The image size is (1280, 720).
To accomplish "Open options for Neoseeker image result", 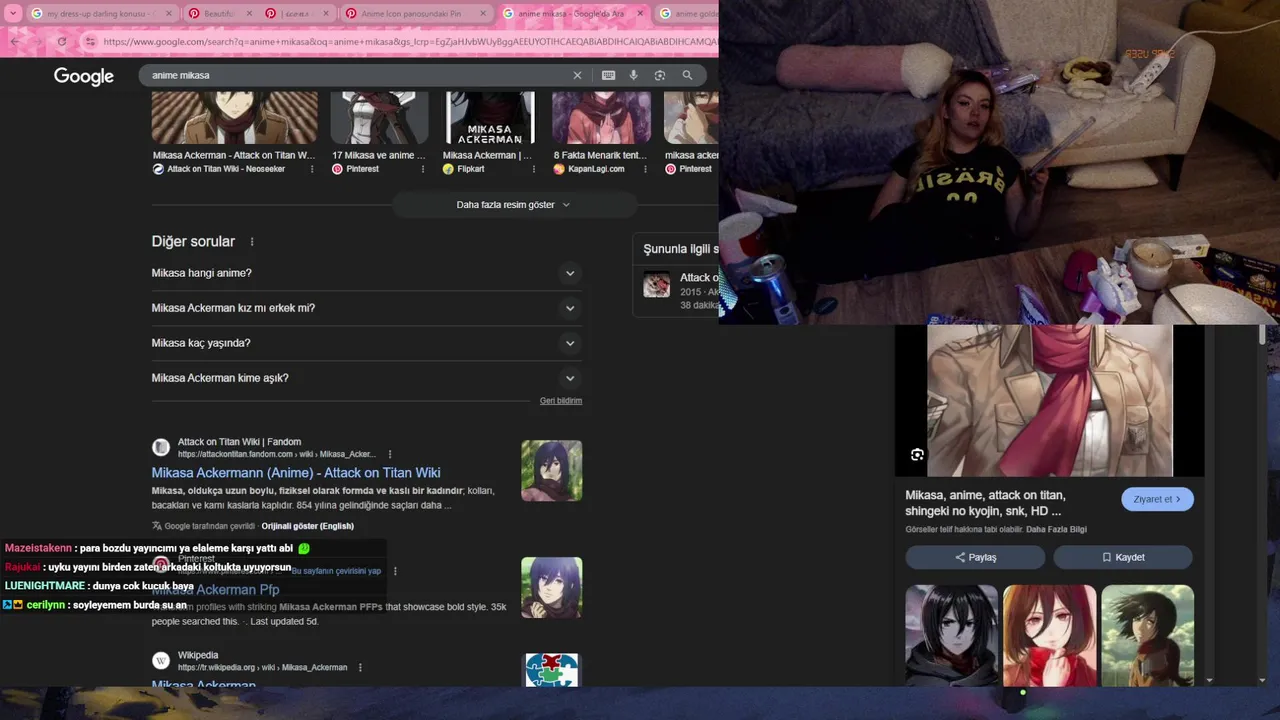I will click(x=312, y=169).
